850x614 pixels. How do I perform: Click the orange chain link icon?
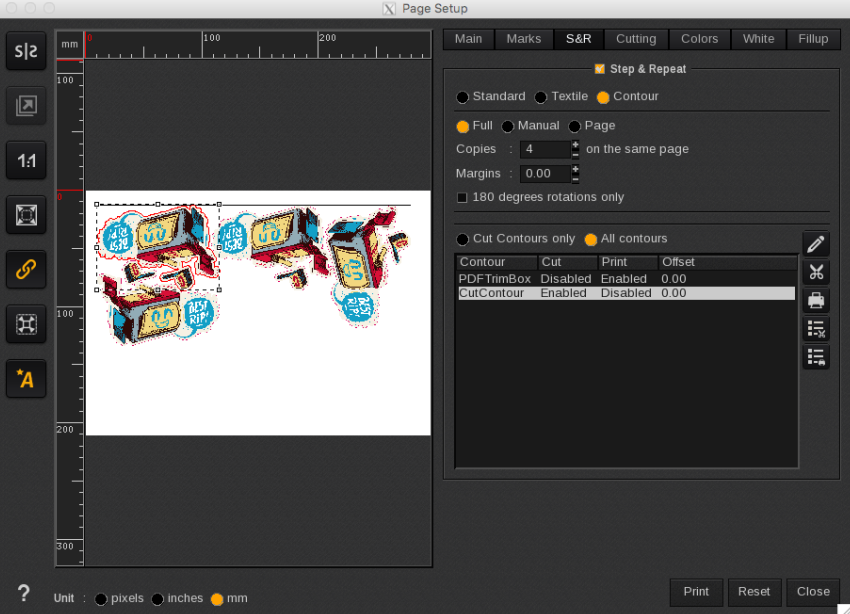26,268
